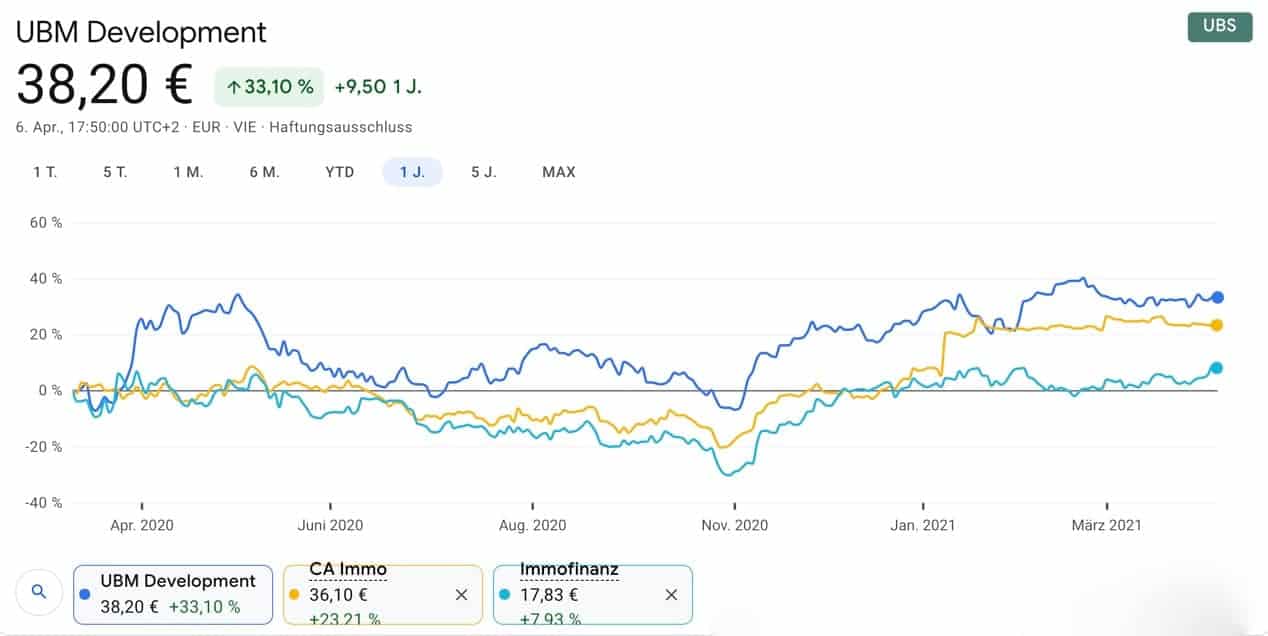This screenshot has width=1268, height=636.
Task: Choose the YTD time range
Action: [340, 172]
